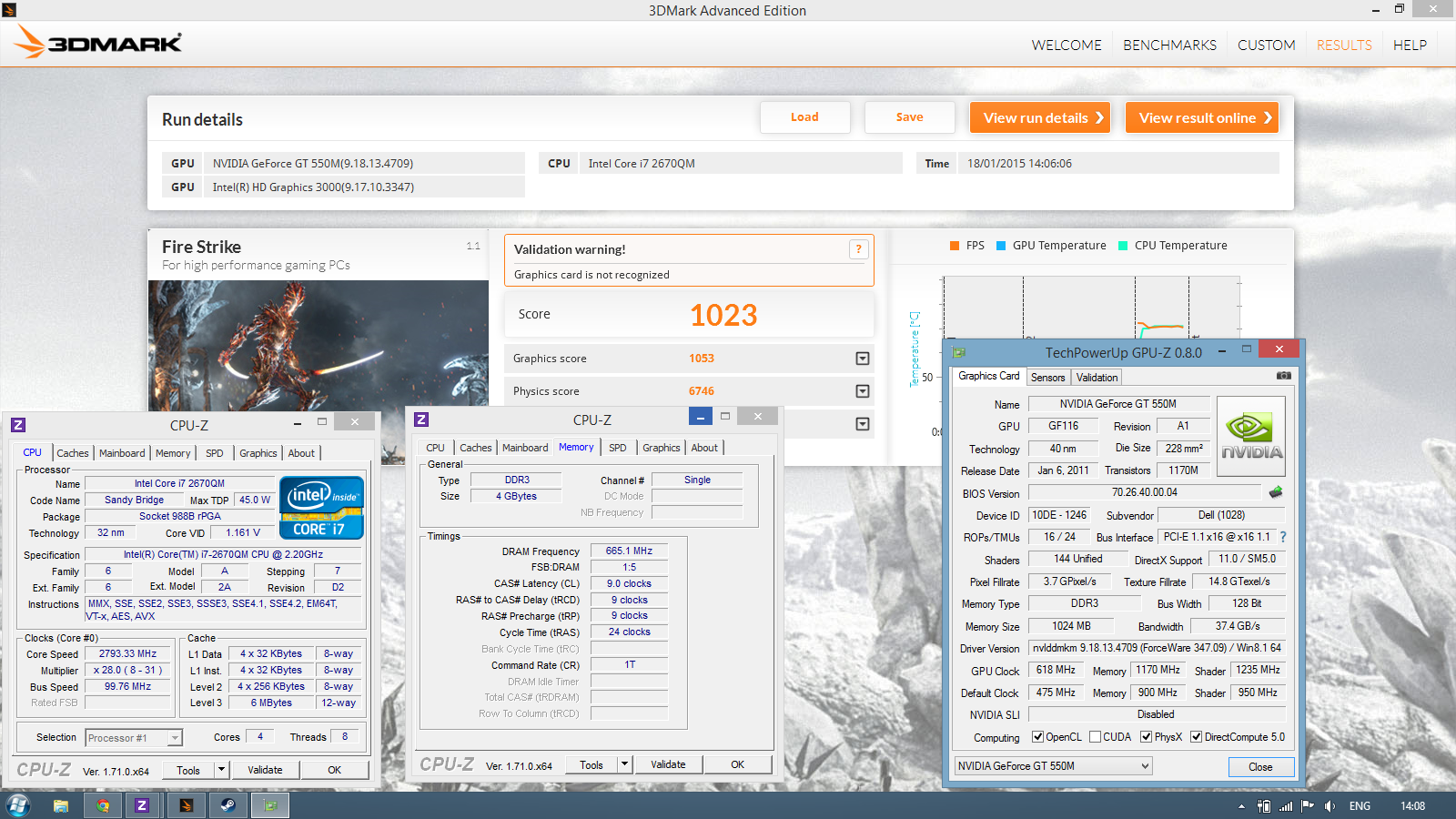Click the teal CPU Temperature legend swatch
The image size is (1456, 819).
click(1123, 246)
